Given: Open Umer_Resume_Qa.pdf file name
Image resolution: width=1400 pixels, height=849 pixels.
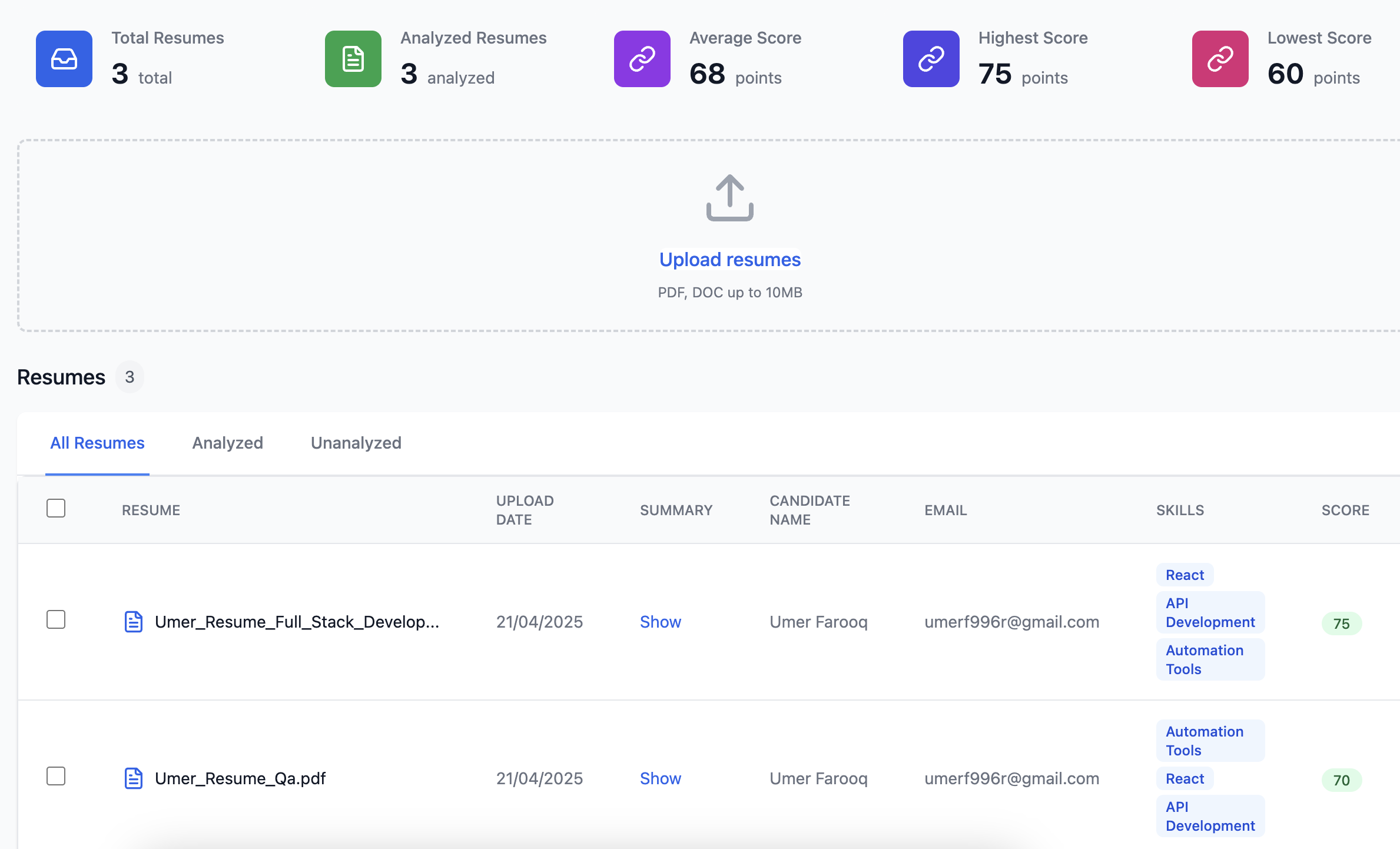Looking at the screenshot, I should tap(240, 778).
